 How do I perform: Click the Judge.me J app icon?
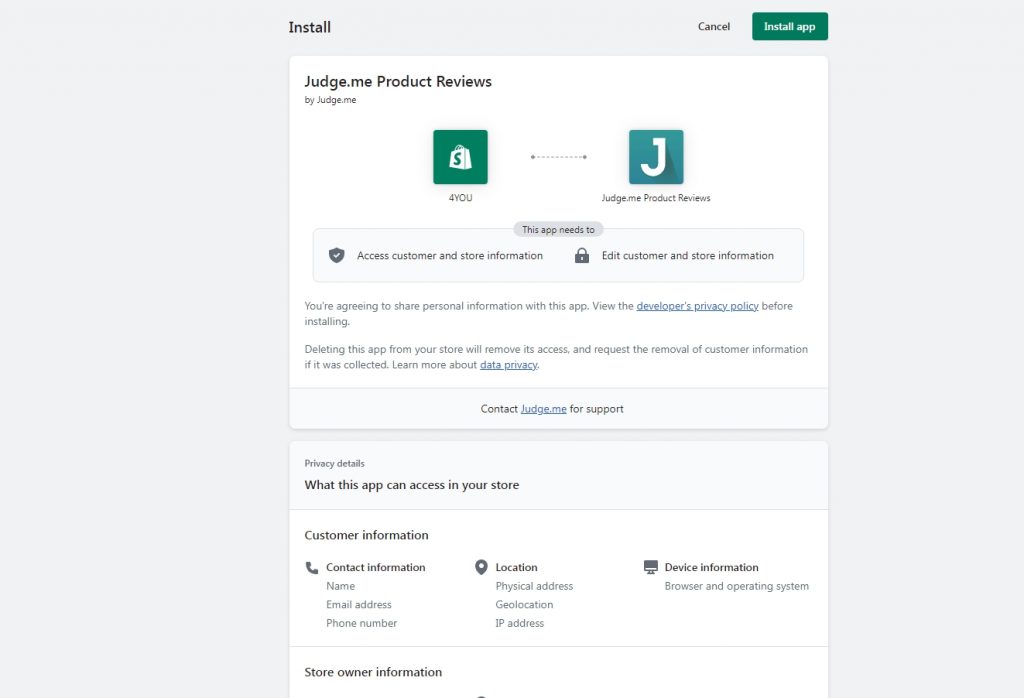[x=656, y=157]
